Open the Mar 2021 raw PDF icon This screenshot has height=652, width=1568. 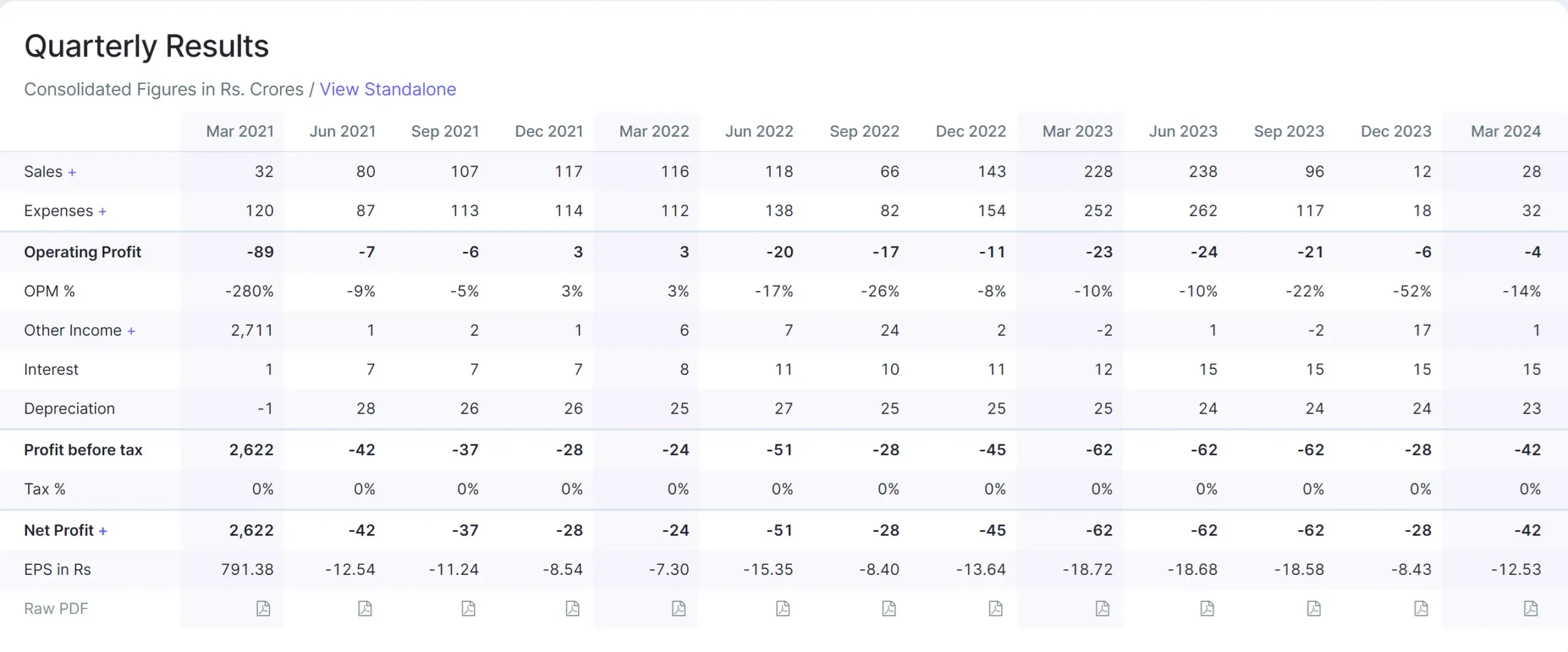point(263,608)
